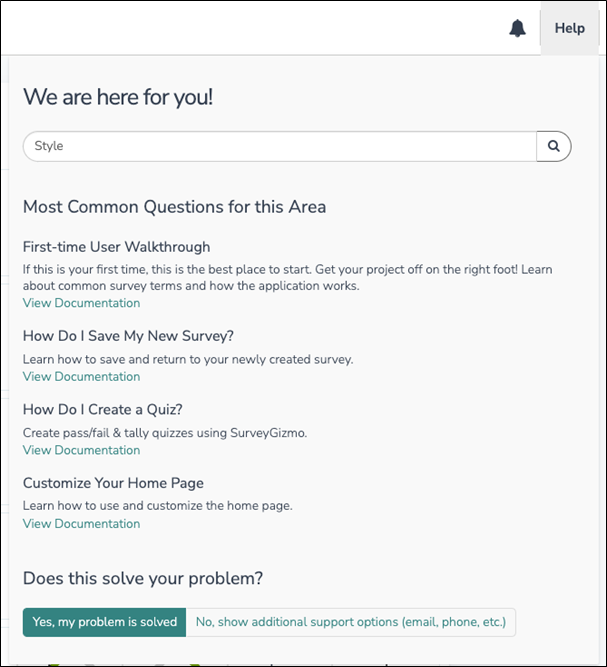Viewport: 607px width, 667px height.
Task: Click the How Do I Save My New Survey? heading
Action: [x=128, y=336]
